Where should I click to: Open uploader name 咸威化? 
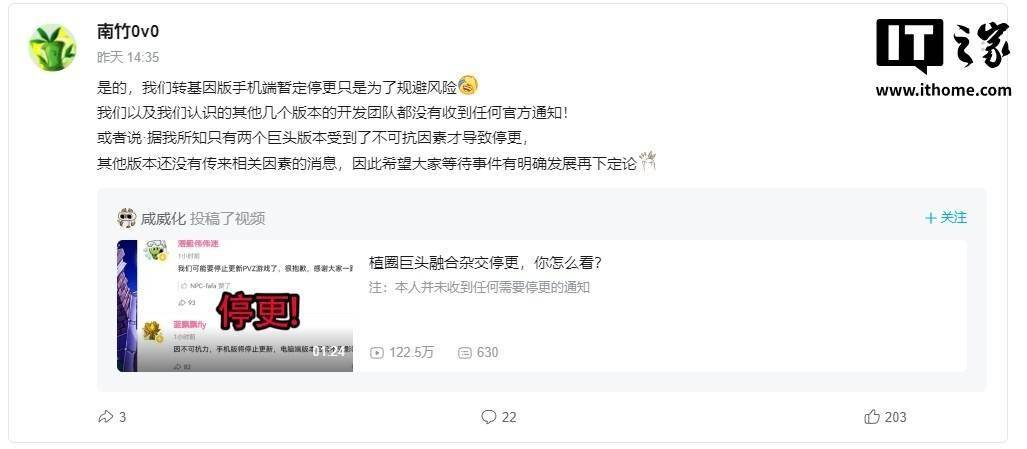[163, 219]
